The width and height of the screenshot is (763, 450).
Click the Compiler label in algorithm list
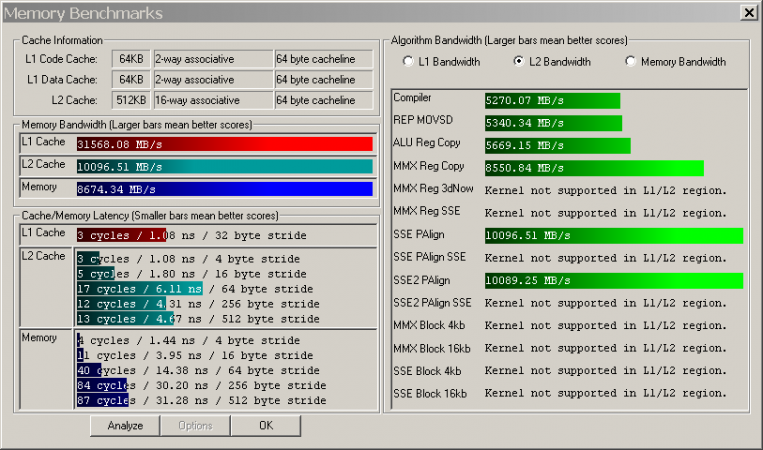point(412,97)
